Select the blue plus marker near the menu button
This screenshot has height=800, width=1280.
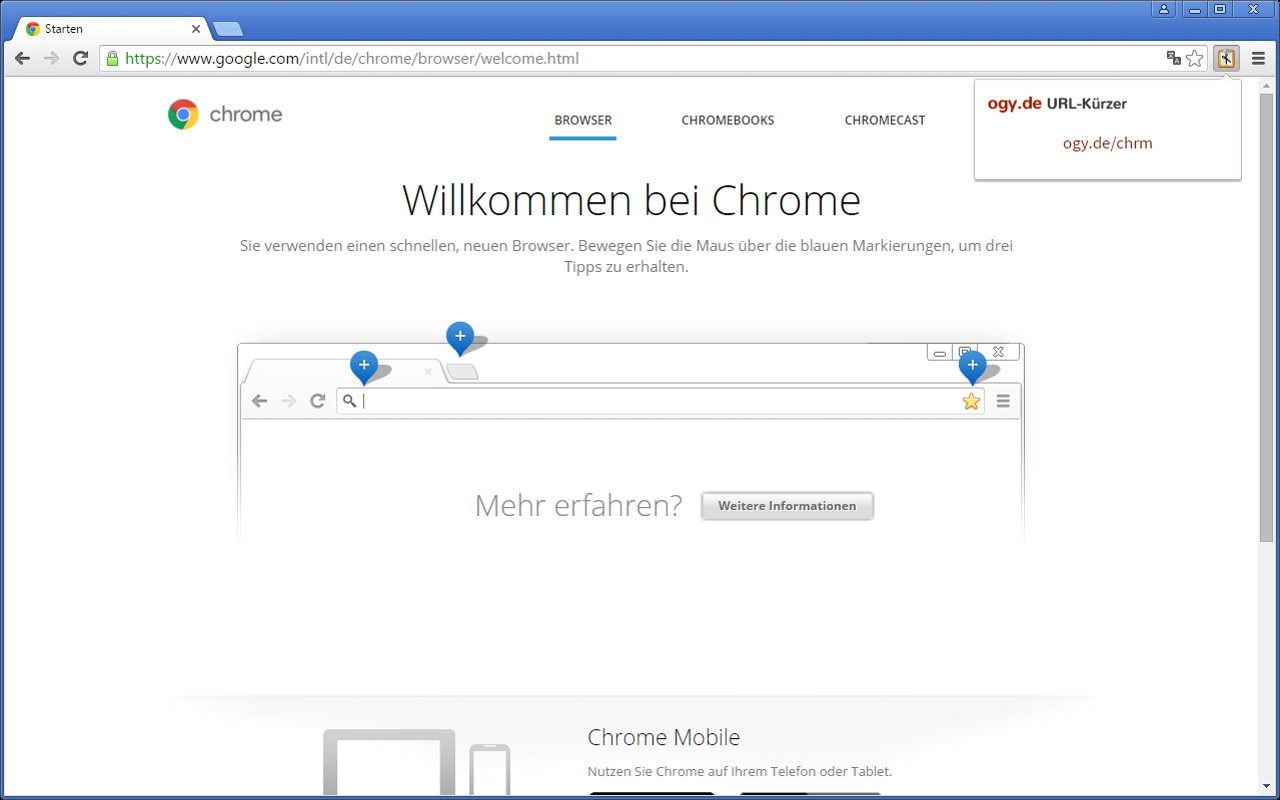pos(972,367)
